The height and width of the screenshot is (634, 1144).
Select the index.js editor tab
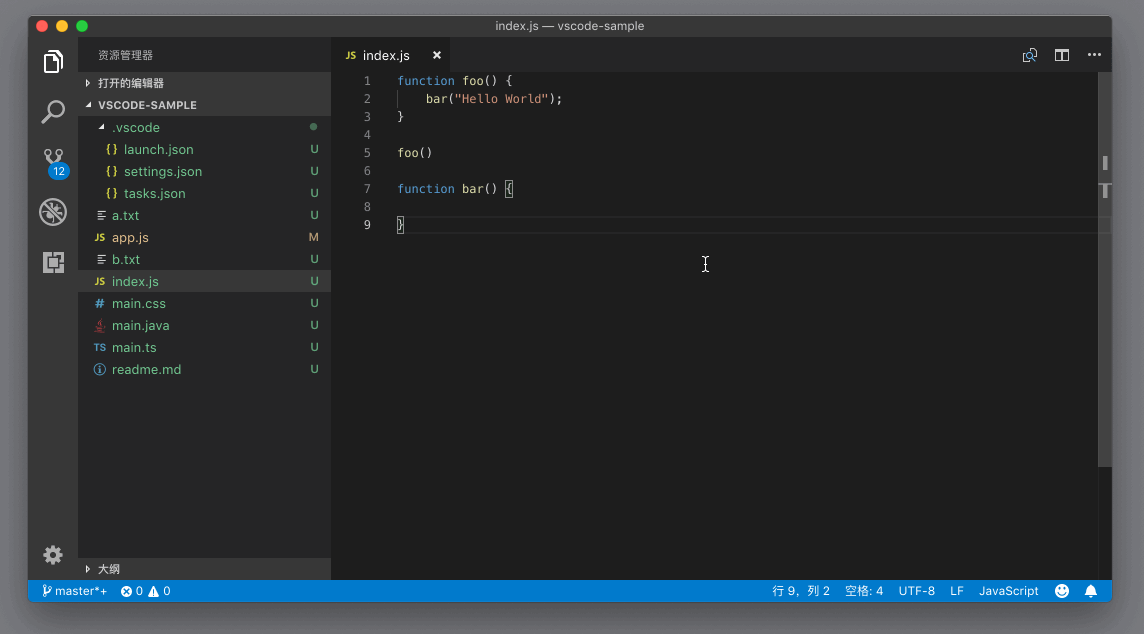pos(386,56)
